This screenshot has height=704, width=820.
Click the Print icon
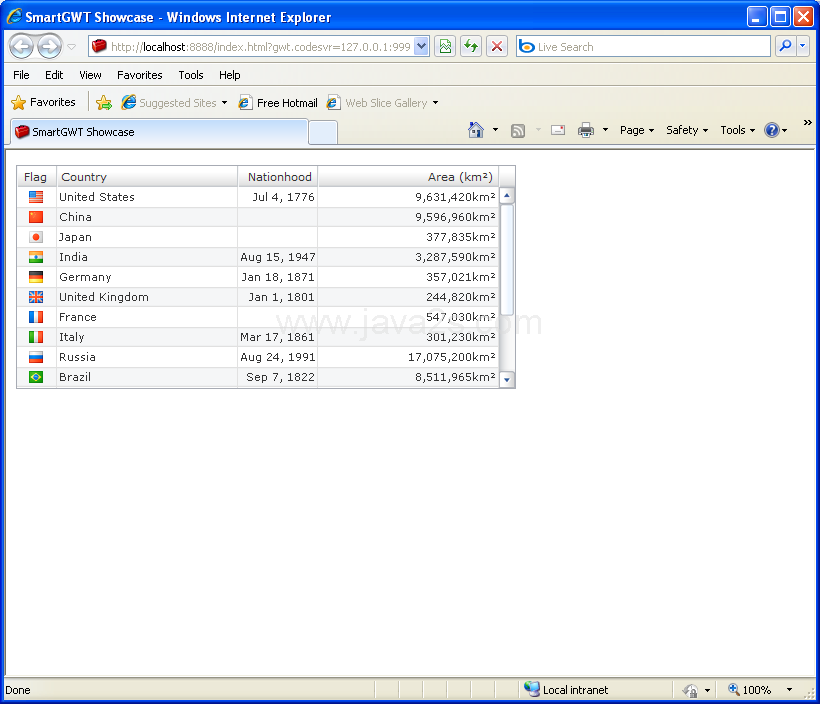[586, 130]
